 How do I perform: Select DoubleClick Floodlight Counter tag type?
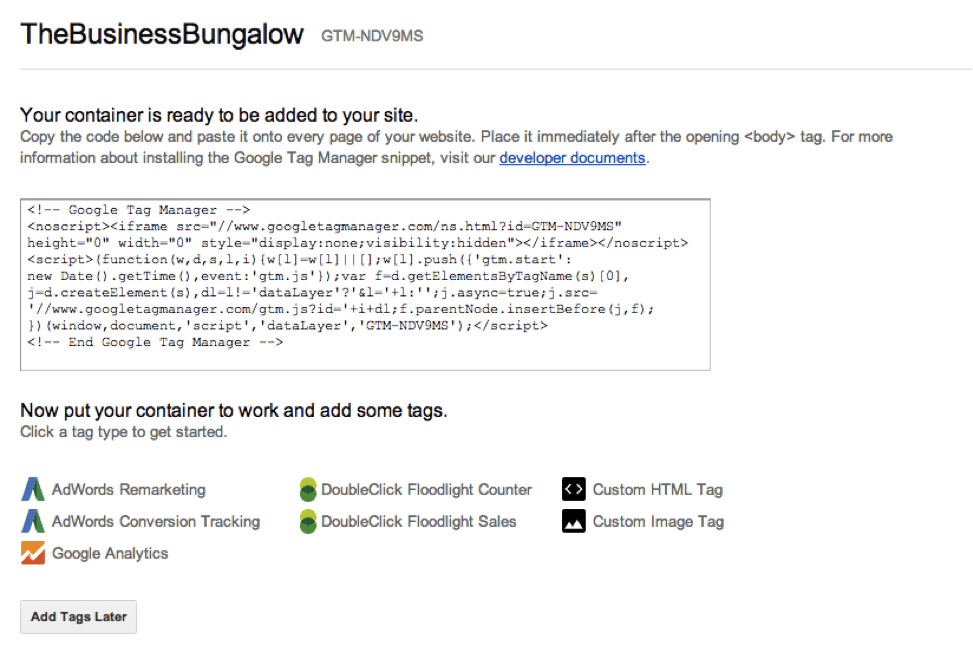point(426,490)
